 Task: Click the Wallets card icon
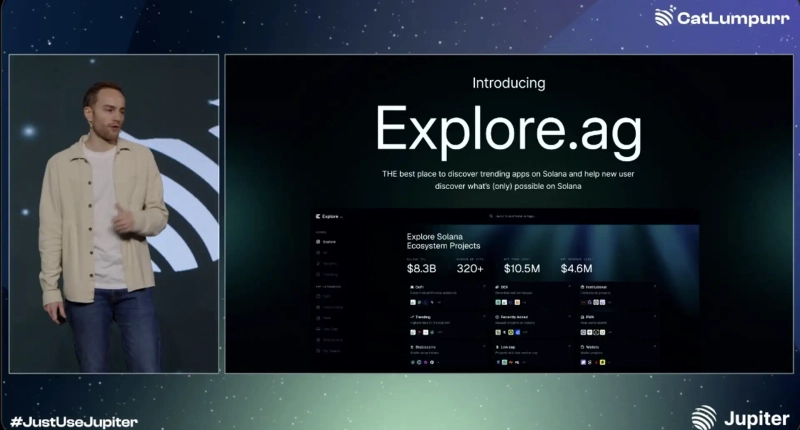[583, 348]
